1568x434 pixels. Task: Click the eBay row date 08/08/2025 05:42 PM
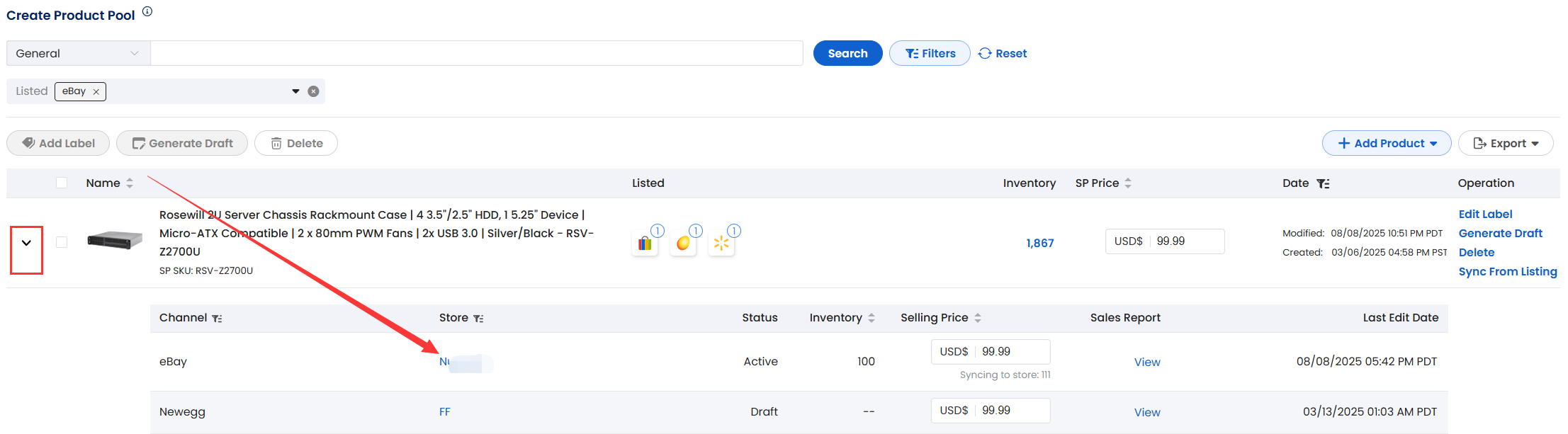point(1366,361)
